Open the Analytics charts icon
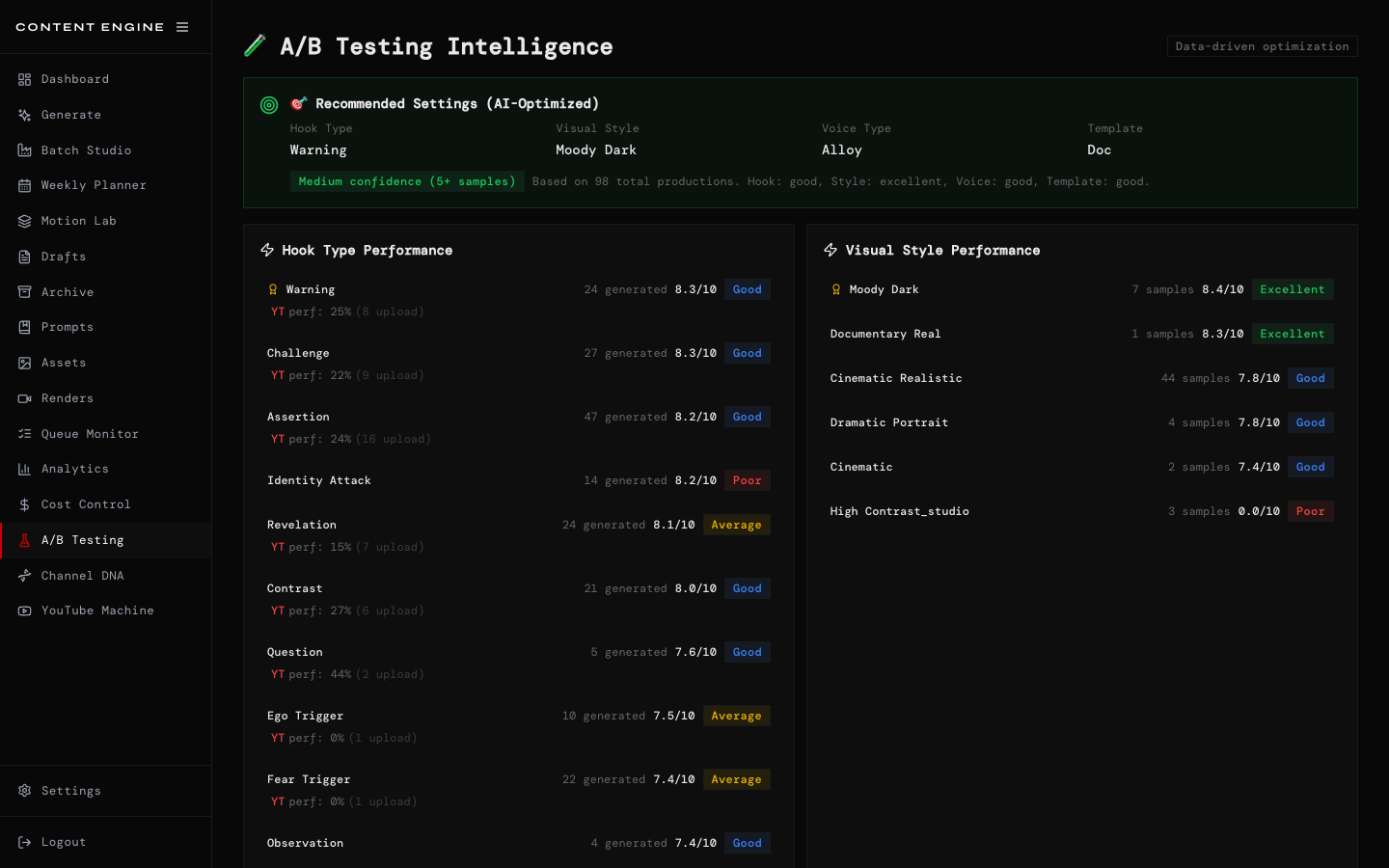 tap(24, 469)
